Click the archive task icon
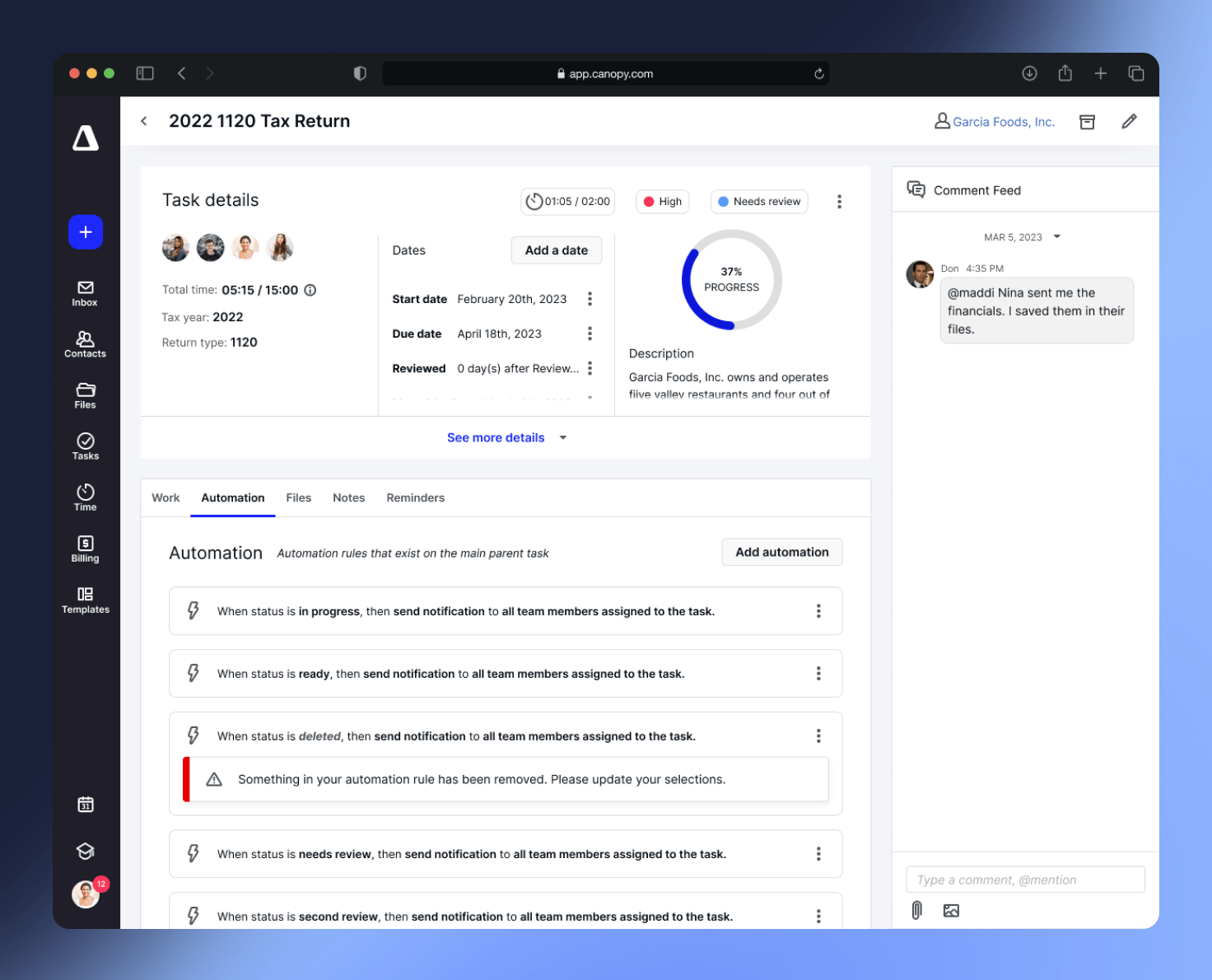 click(x=1087, y=122)
